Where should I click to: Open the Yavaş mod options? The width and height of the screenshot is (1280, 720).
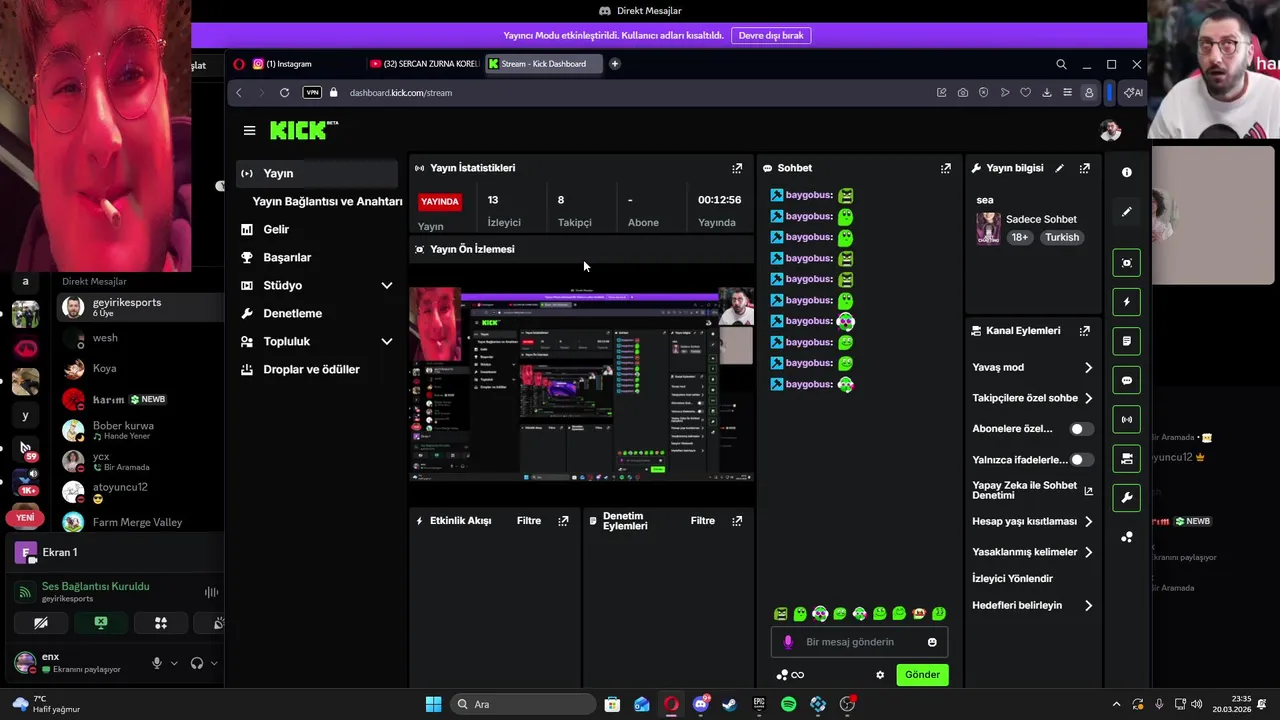coord(1032,367)
